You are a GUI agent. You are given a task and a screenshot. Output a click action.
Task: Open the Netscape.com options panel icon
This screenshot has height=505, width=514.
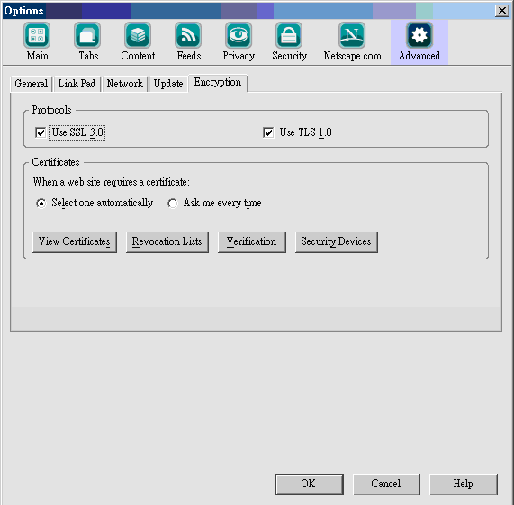(x=352, y=35)
